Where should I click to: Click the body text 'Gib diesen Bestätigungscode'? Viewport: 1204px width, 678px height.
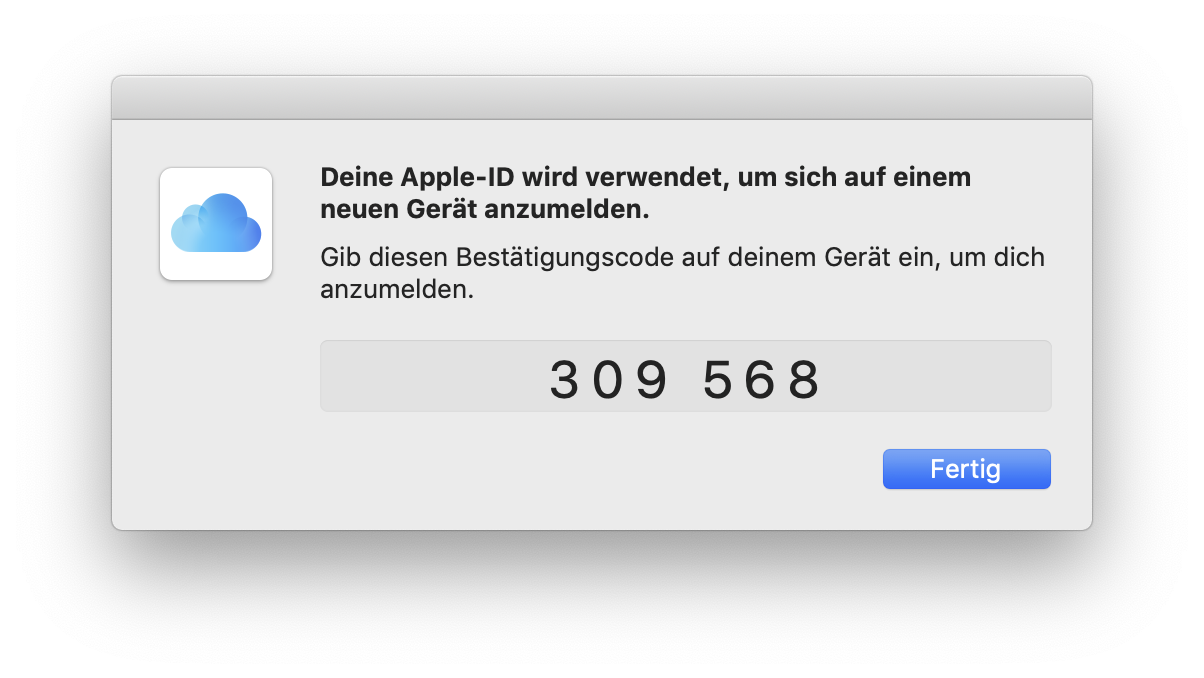pyautogui.click(x=683, y=274)
